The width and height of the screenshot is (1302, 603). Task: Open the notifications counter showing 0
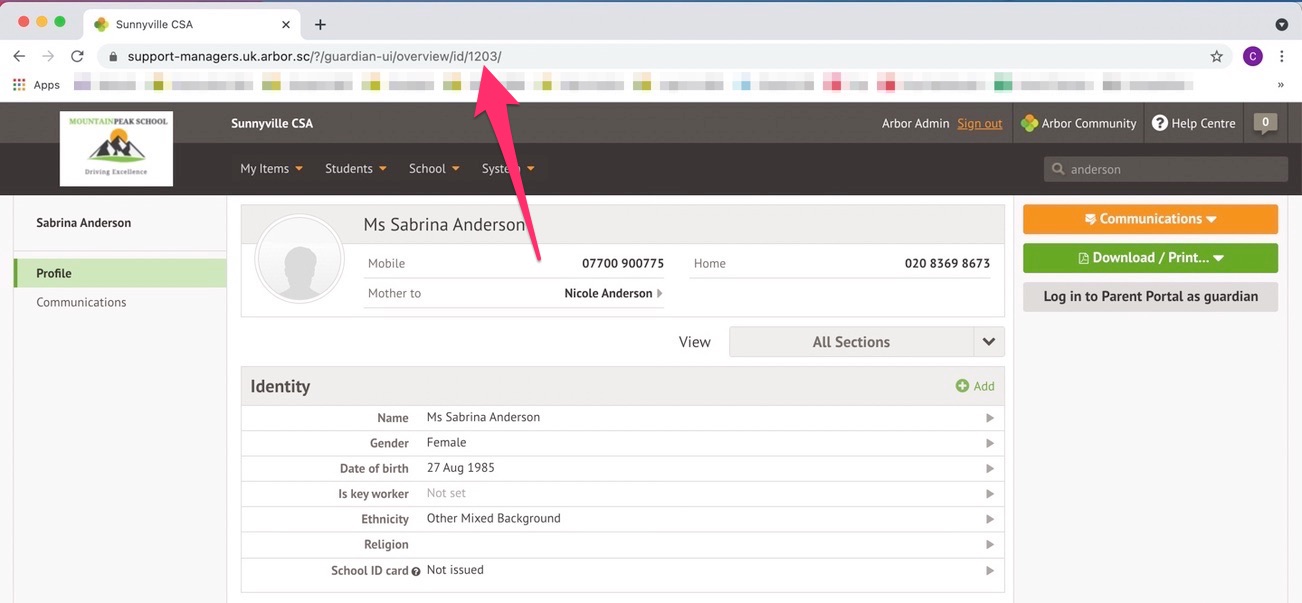pos(1266,123)
